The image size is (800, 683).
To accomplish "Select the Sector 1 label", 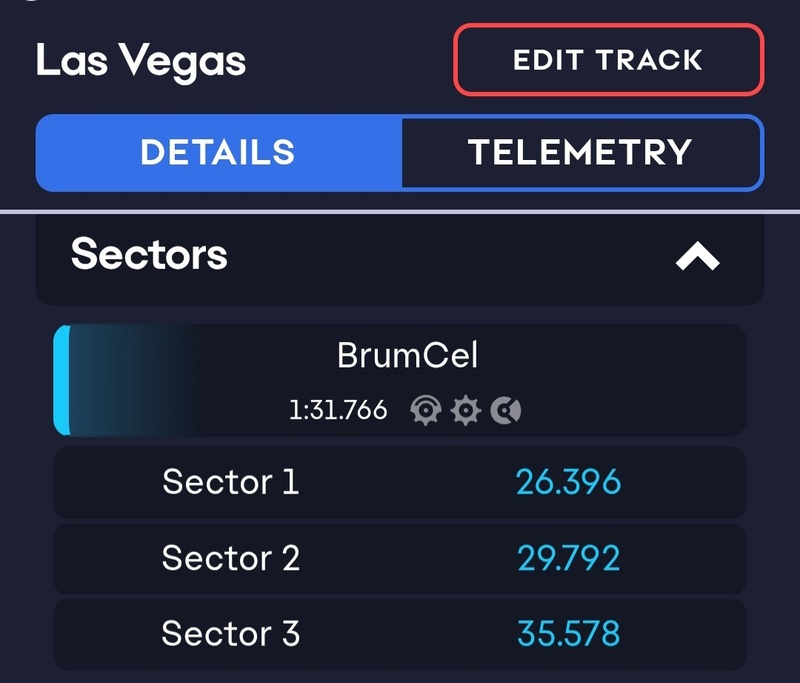I will (x=230, y=482).
